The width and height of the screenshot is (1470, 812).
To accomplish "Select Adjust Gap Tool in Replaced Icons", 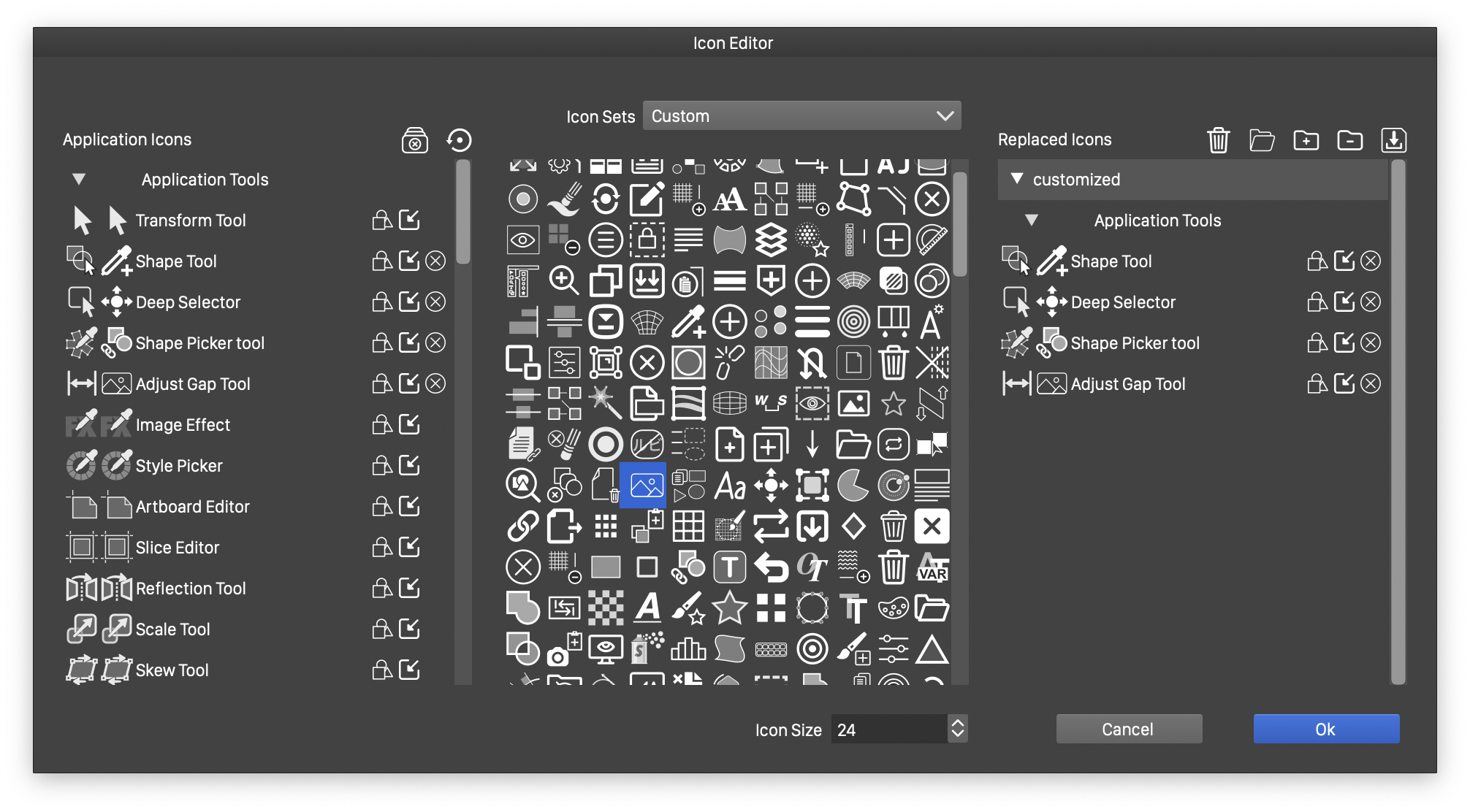I will pos(1127,383).
